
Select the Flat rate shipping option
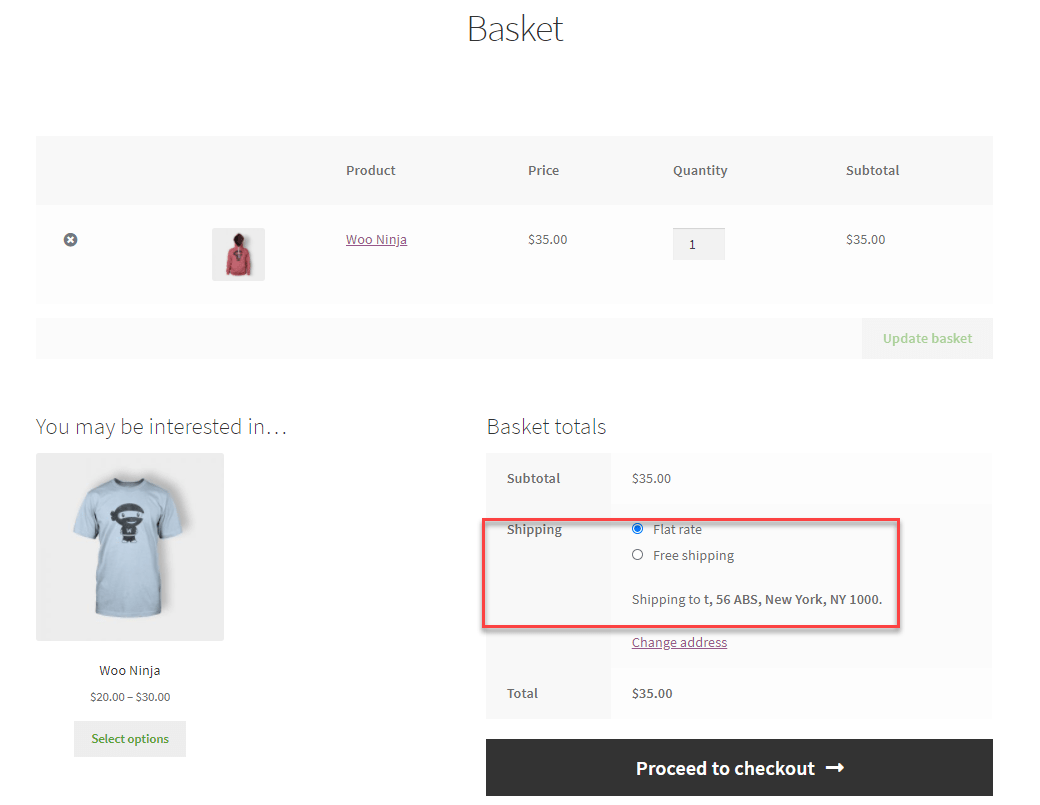click(637, 529)
